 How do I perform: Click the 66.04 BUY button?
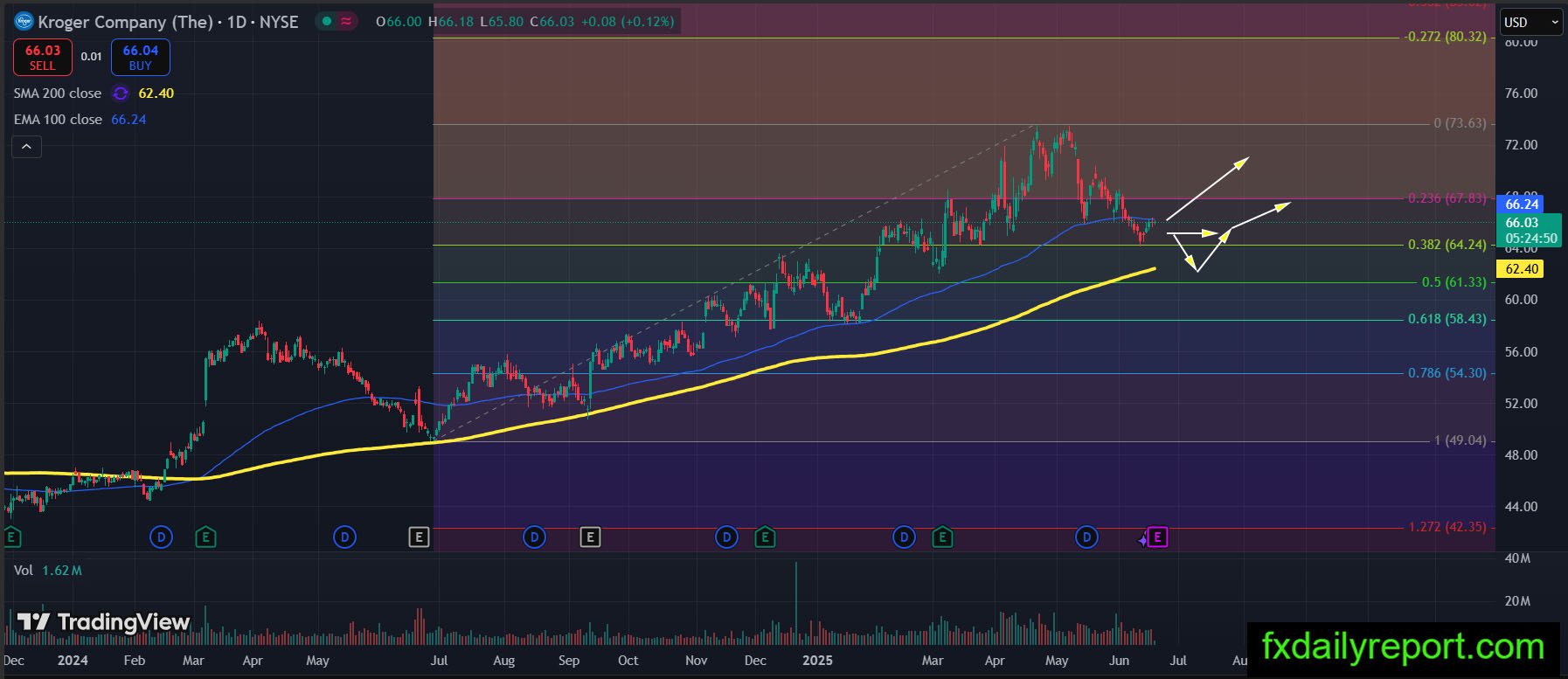pos(140,58)
